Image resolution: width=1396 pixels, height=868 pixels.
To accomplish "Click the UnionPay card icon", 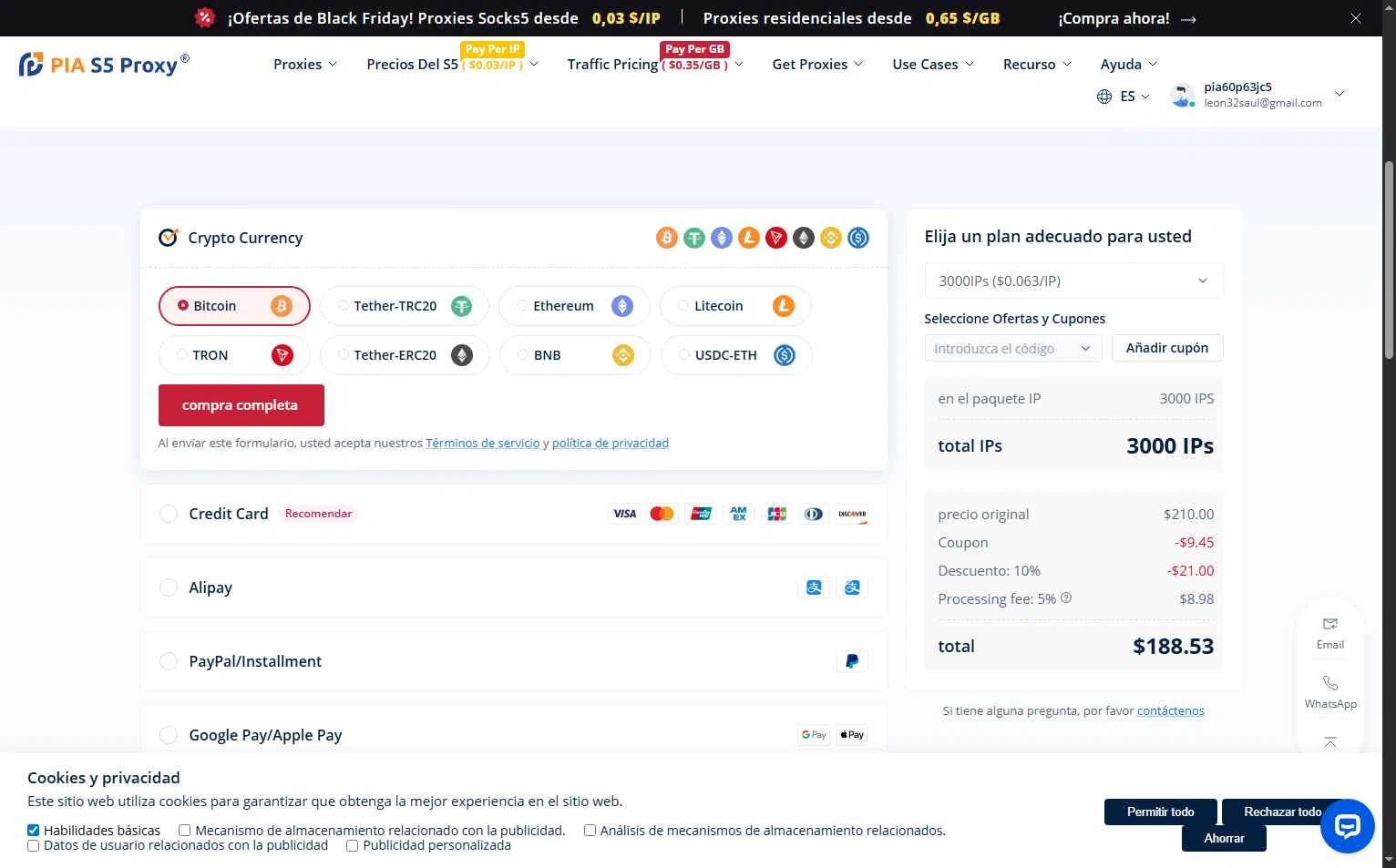I will coord(701,514).
